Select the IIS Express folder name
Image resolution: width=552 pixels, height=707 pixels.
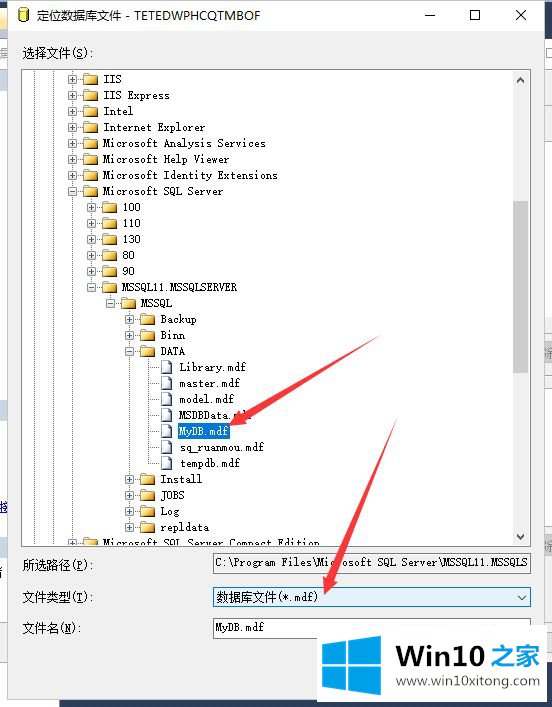pos(136,96)
